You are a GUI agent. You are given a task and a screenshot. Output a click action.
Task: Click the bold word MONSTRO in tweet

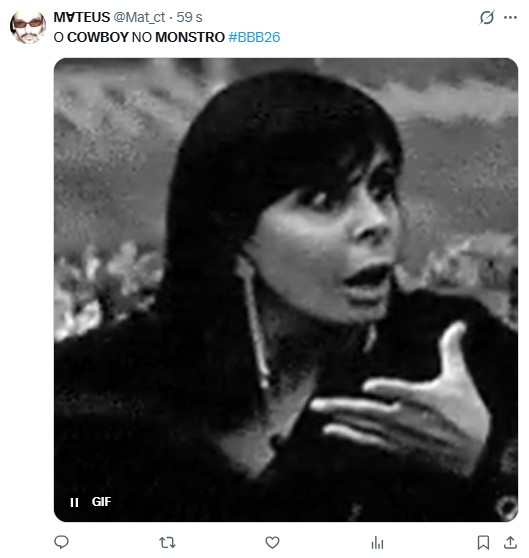point(190,37)
